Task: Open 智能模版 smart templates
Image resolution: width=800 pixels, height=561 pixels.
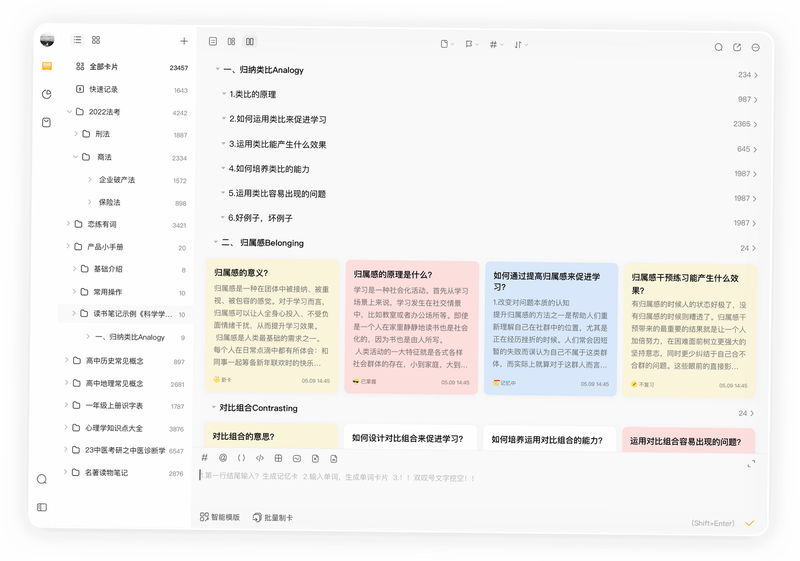Action: [x=219, y=517]
